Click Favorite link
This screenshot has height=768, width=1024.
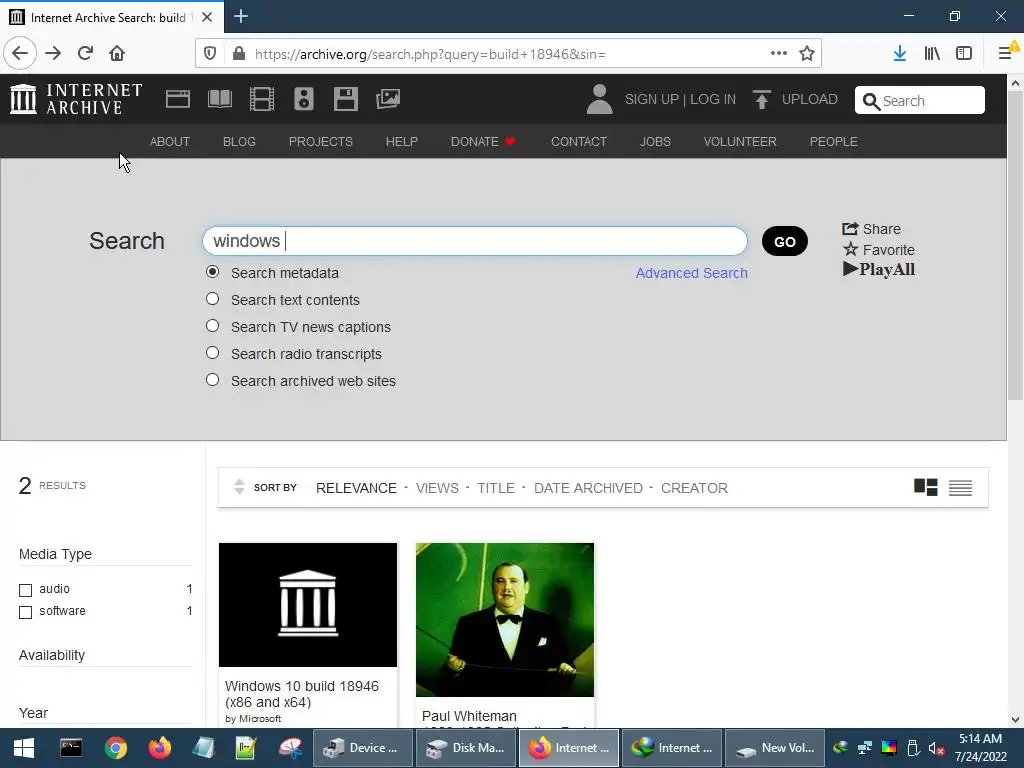pos(878,249)
